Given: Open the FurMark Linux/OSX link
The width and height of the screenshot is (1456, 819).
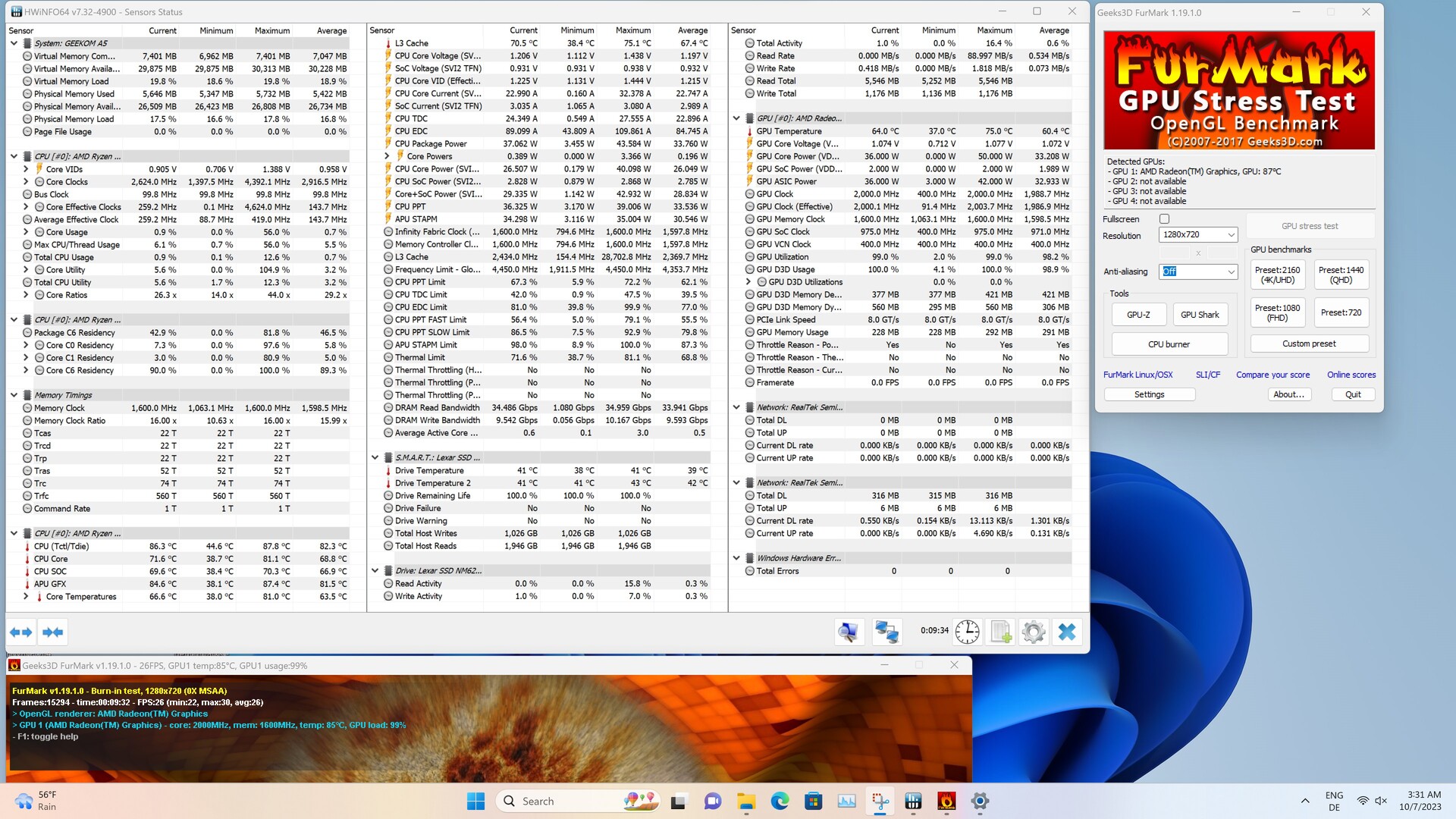Looking at the screenshot, I should (x=1137, y=375).
